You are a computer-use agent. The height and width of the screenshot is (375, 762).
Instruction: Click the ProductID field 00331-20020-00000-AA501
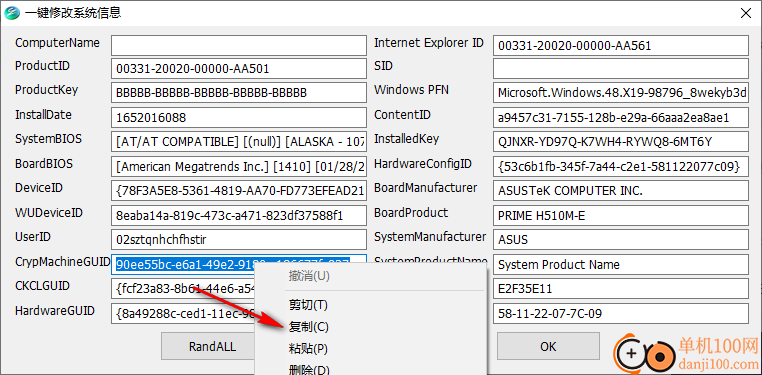click(x=239, y=69)
